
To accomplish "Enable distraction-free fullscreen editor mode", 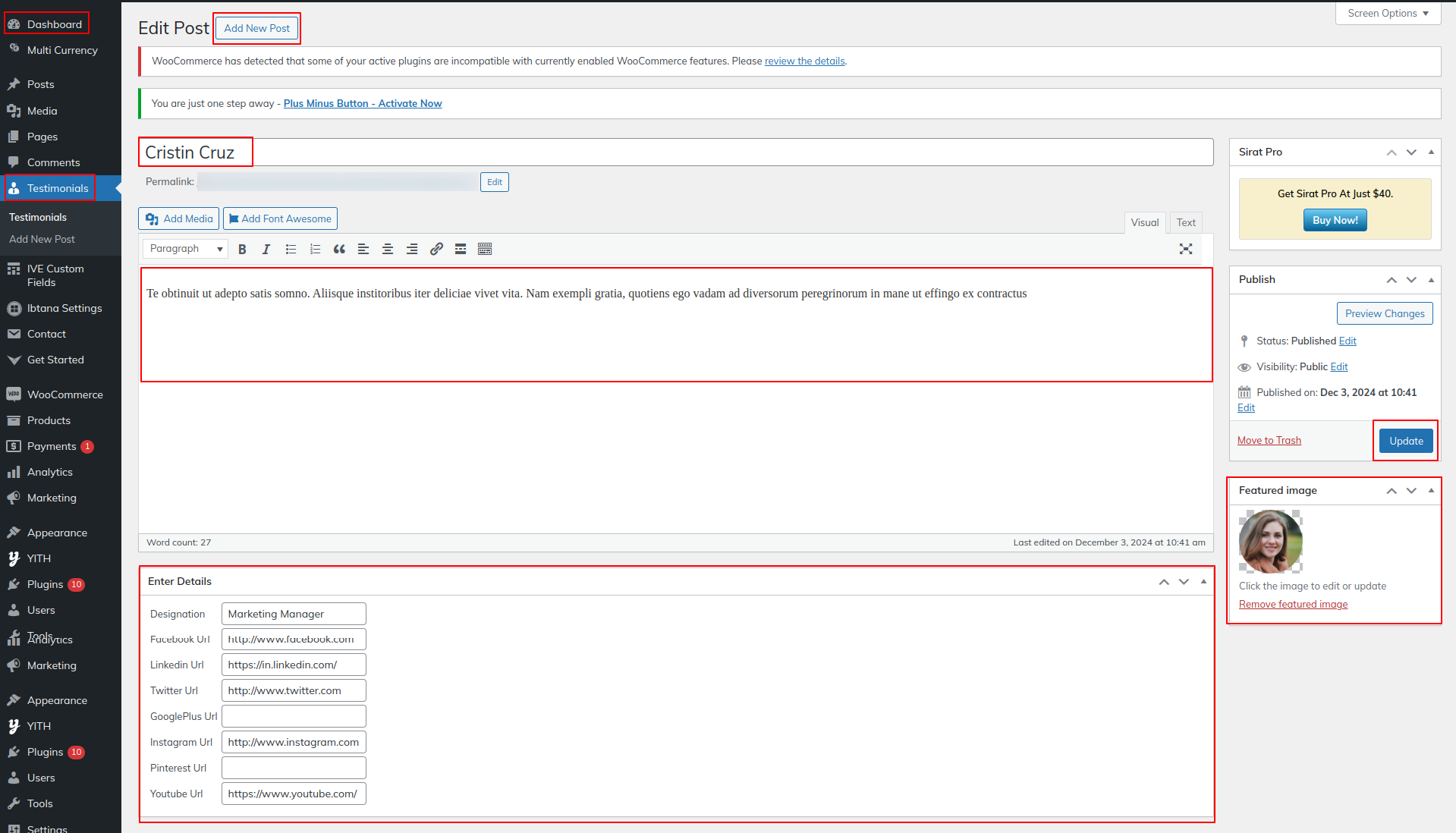I will tap(1186, 249).
